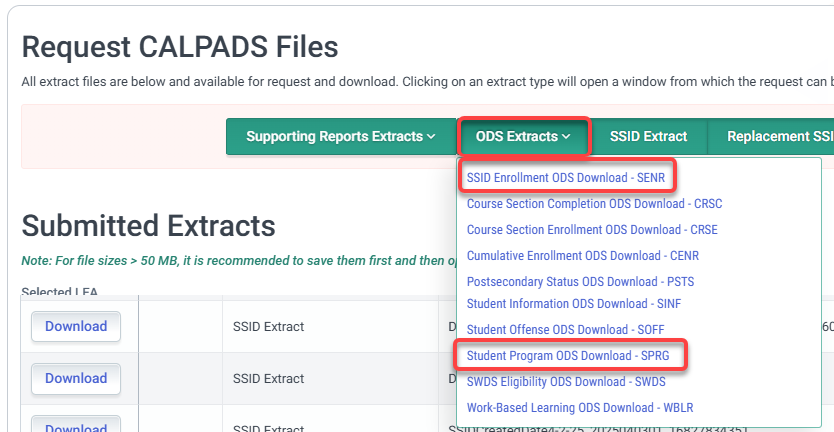Choose Course Section Enrollment ODS Download - CRSE
Screen dimensions: 834x432
[592, 230]
